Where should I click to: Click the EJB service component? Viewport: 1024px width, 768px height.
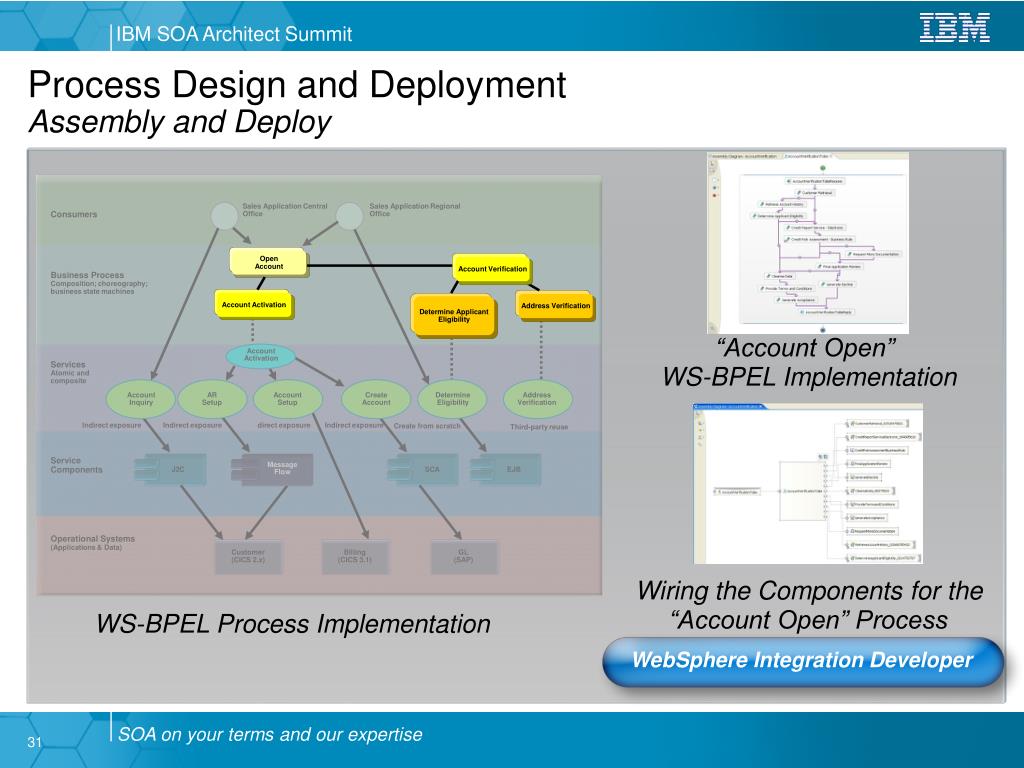tap(506, 470)
